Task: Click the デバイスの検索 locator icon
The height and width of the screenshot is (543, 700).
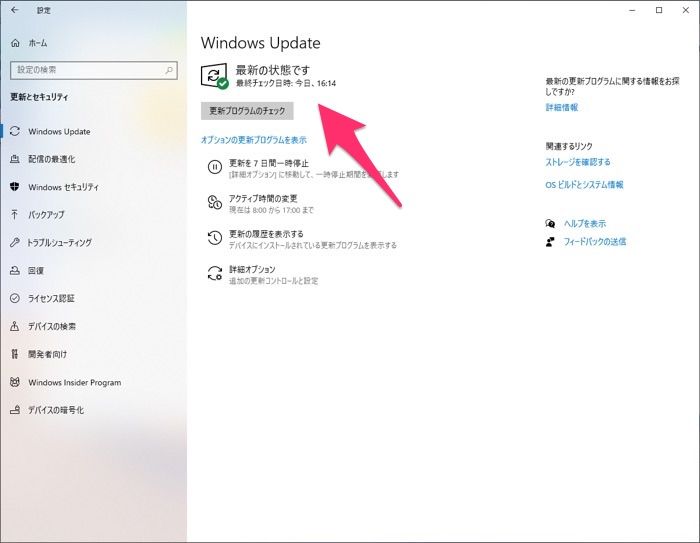Action: click(x=15, y=326)
